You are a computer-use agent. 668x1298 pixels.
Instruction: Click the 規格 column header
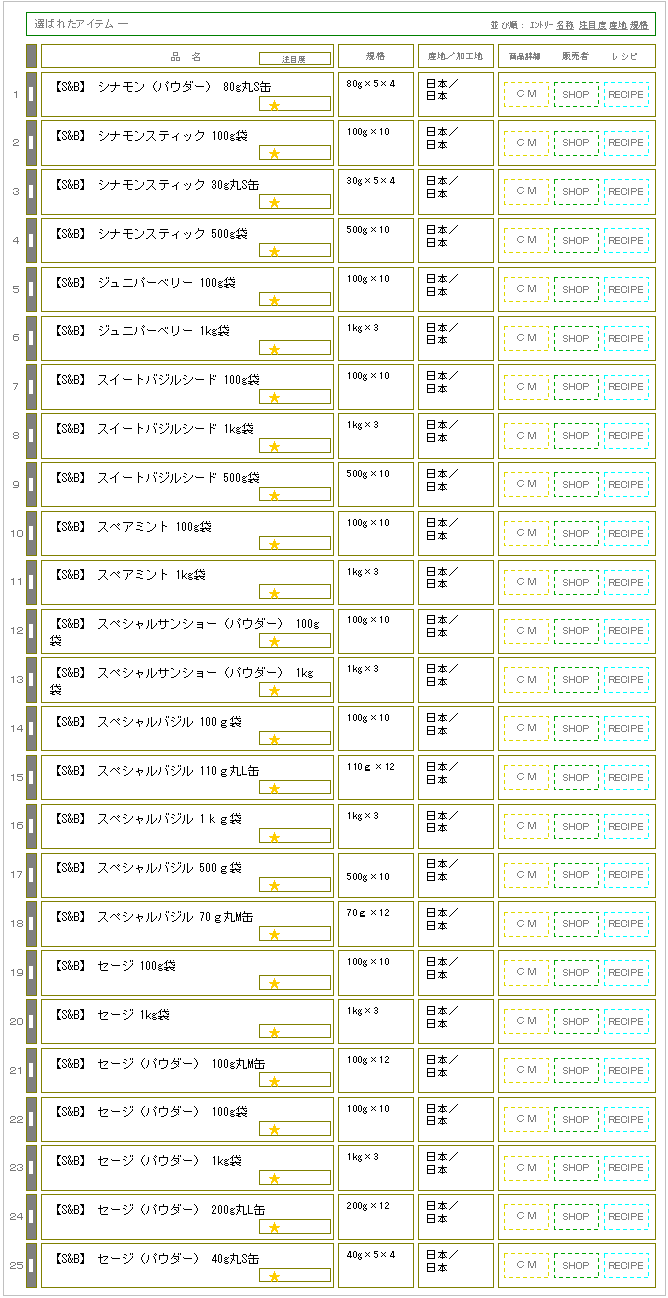point(375,57)
